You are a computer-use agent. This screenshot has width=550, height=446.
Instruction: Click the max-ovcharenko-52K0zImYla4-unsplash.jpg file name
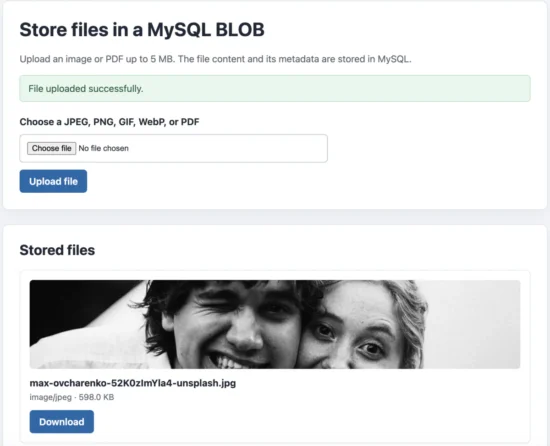coord(133,383)
